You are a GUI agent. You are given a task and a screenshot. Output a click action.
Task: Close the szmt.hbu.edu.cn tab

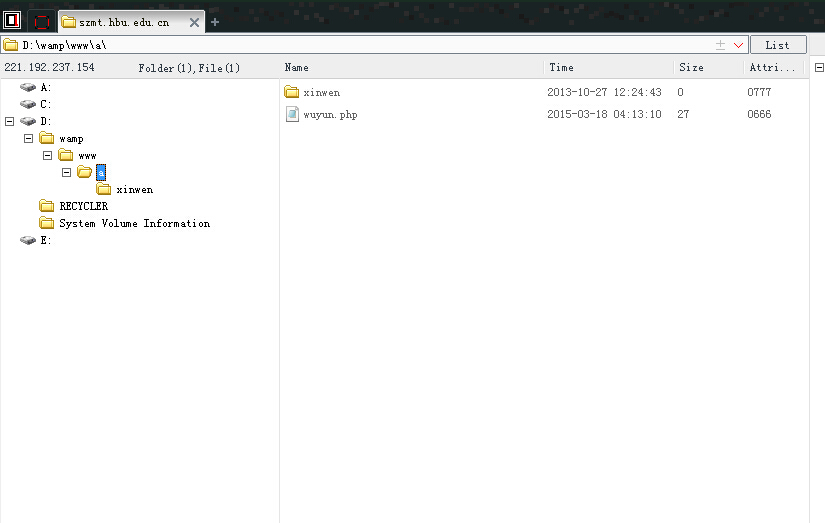click(x=194, y=22)
